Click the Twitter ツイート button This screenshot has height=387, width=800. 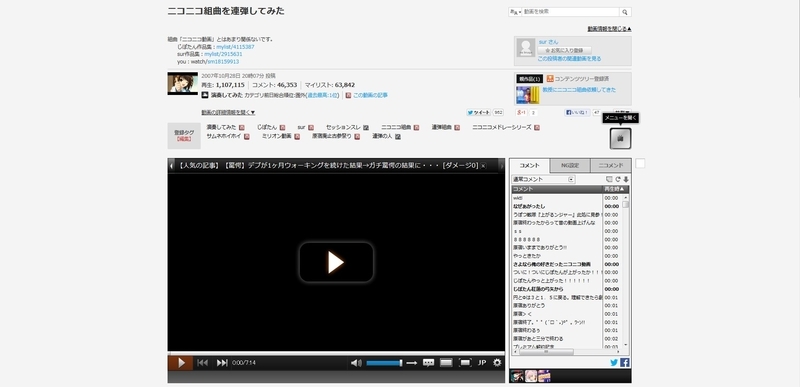pos(479,113)
